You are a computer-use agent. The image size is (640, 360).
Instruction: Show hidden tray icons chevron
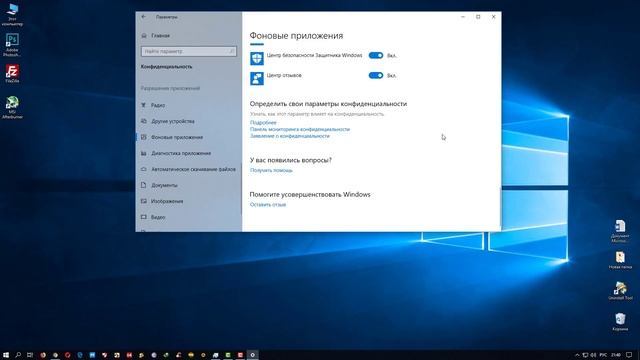tap(577, 355)
